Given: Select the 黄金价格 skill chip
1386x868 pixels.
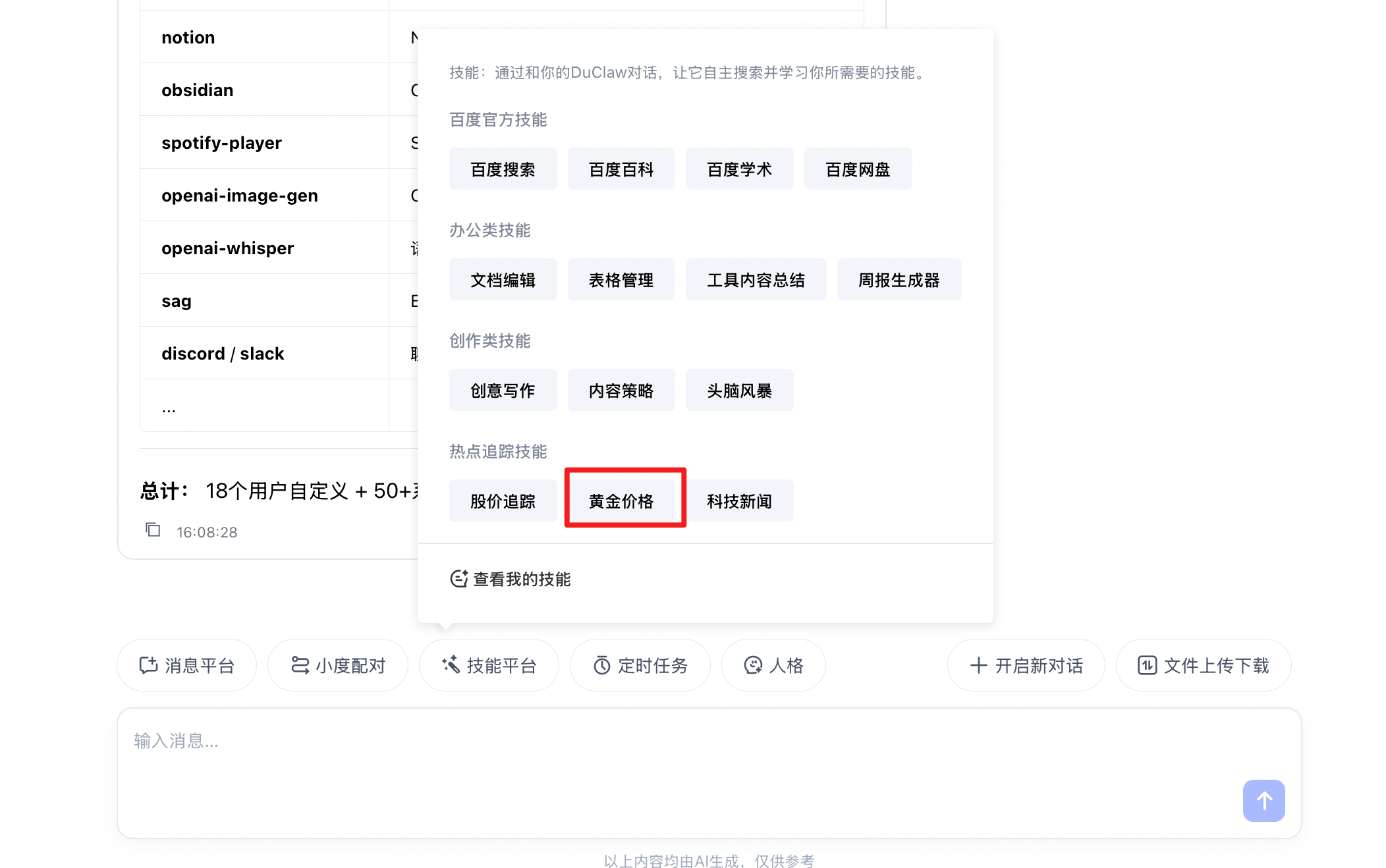Looking at the screenshot, I should (x=621, y=501).
